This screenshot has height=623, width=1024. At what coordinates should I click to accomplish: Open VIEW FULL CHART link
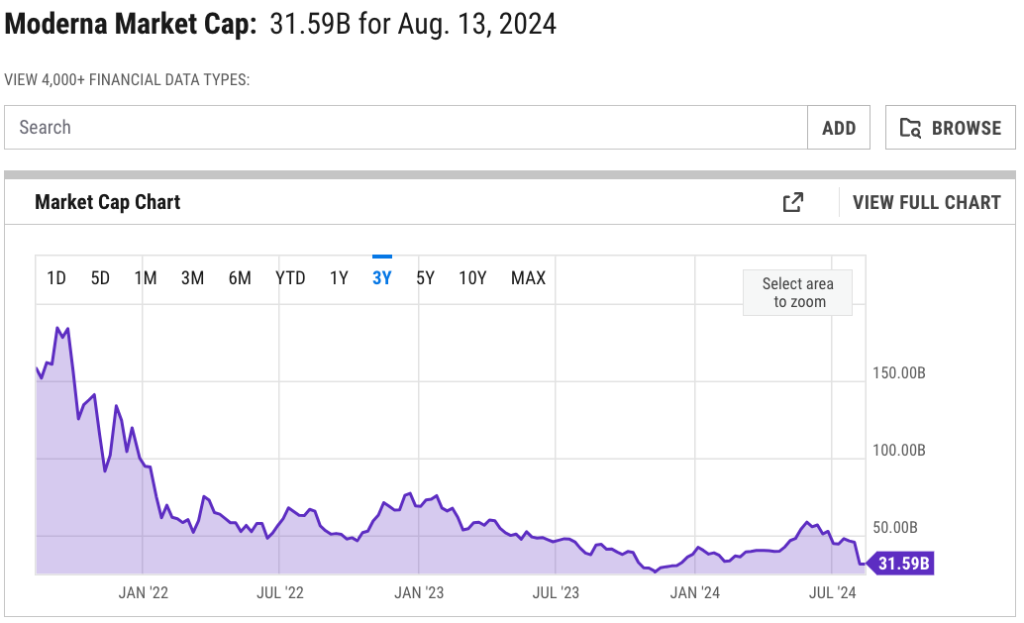click(x=926, y=202)
